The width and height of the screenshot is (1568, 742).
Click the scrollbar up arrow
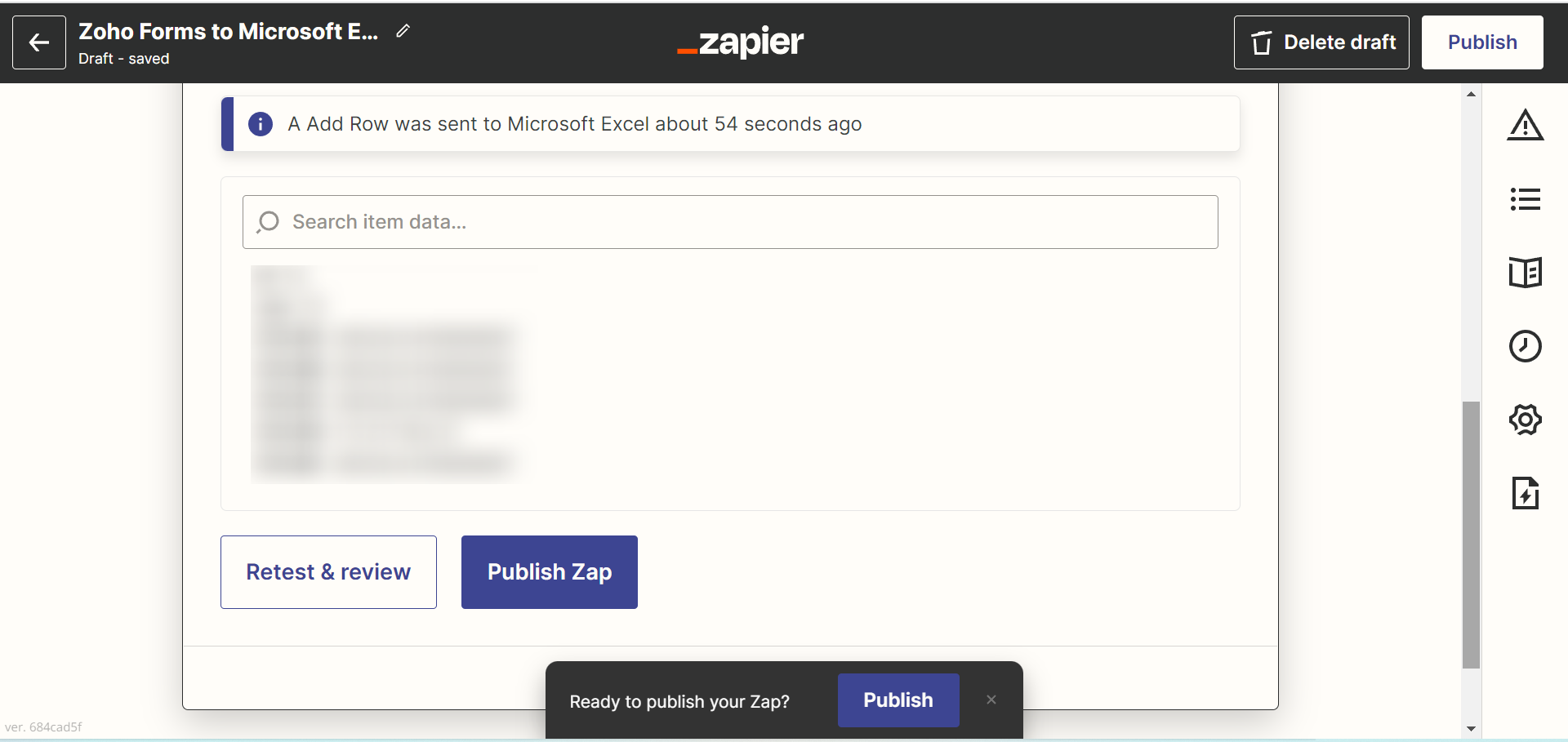pyautogui.click(x=1471, y=94)
